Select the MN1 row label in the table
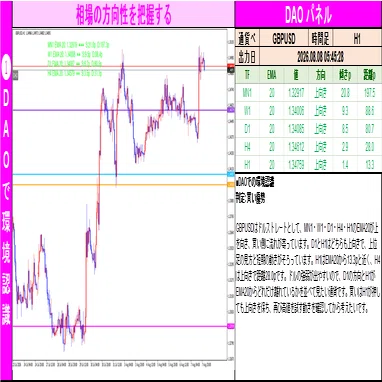This screenshot has height=382, width=382. 247,93
